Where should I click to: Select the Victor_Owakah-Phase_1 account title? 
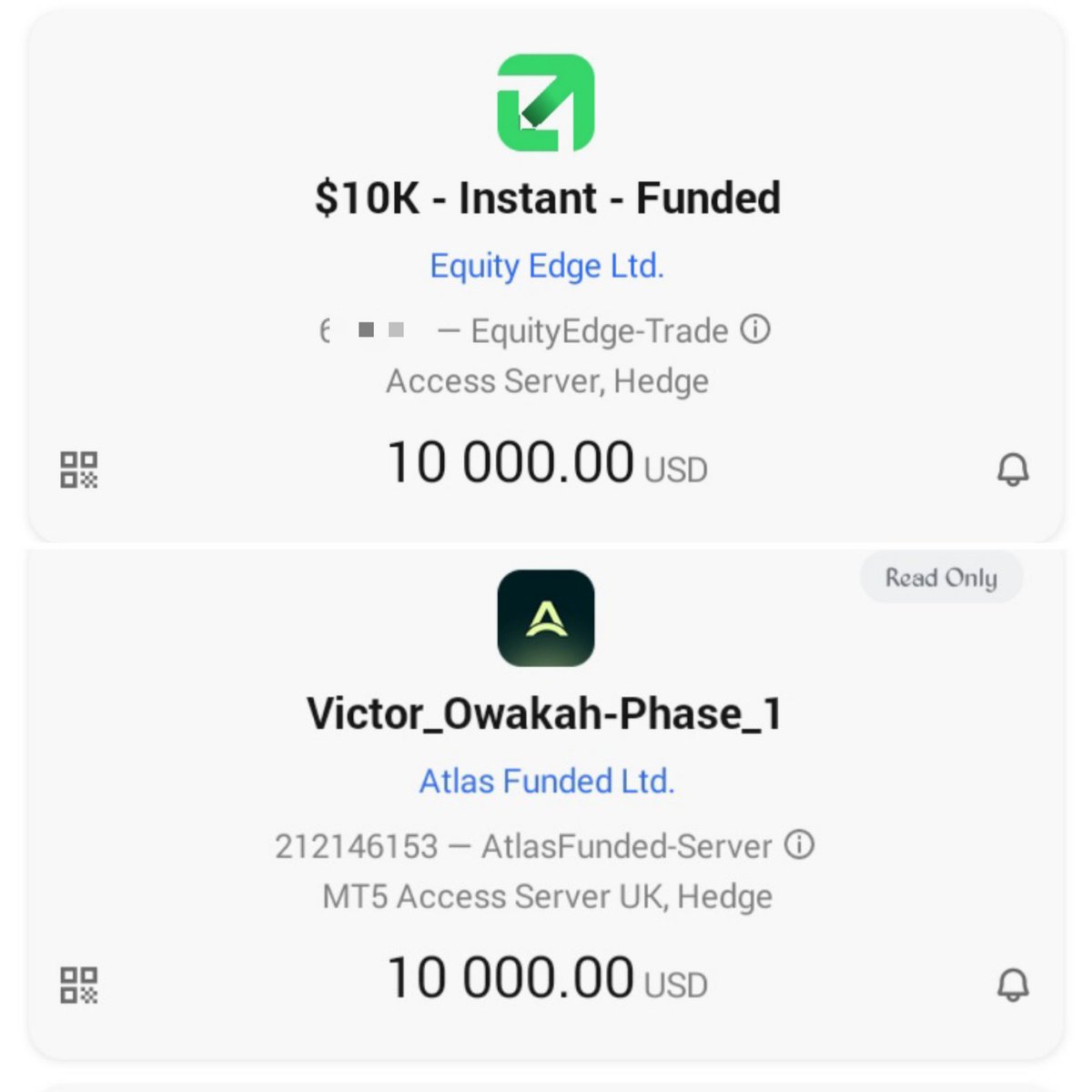(544, 714)
